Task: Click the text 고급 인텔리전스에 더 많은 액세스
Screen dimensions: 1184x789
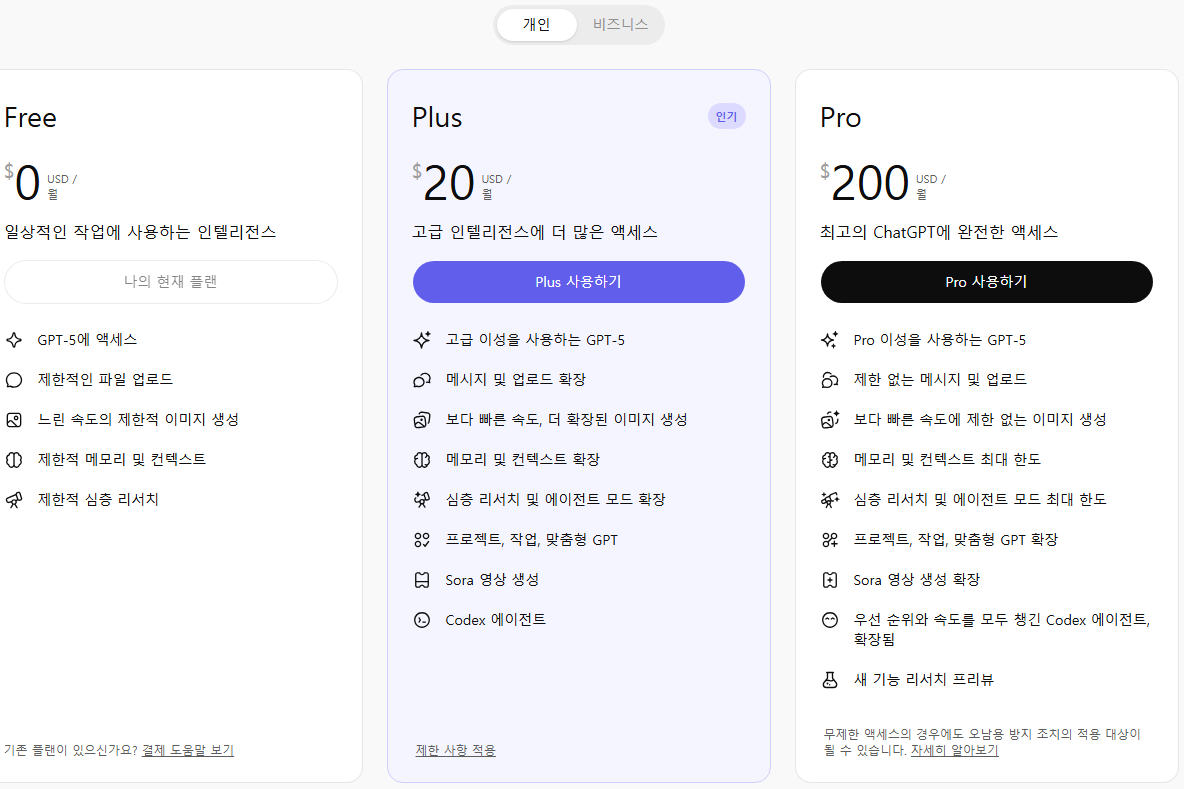Action: [x=535, y=233]
